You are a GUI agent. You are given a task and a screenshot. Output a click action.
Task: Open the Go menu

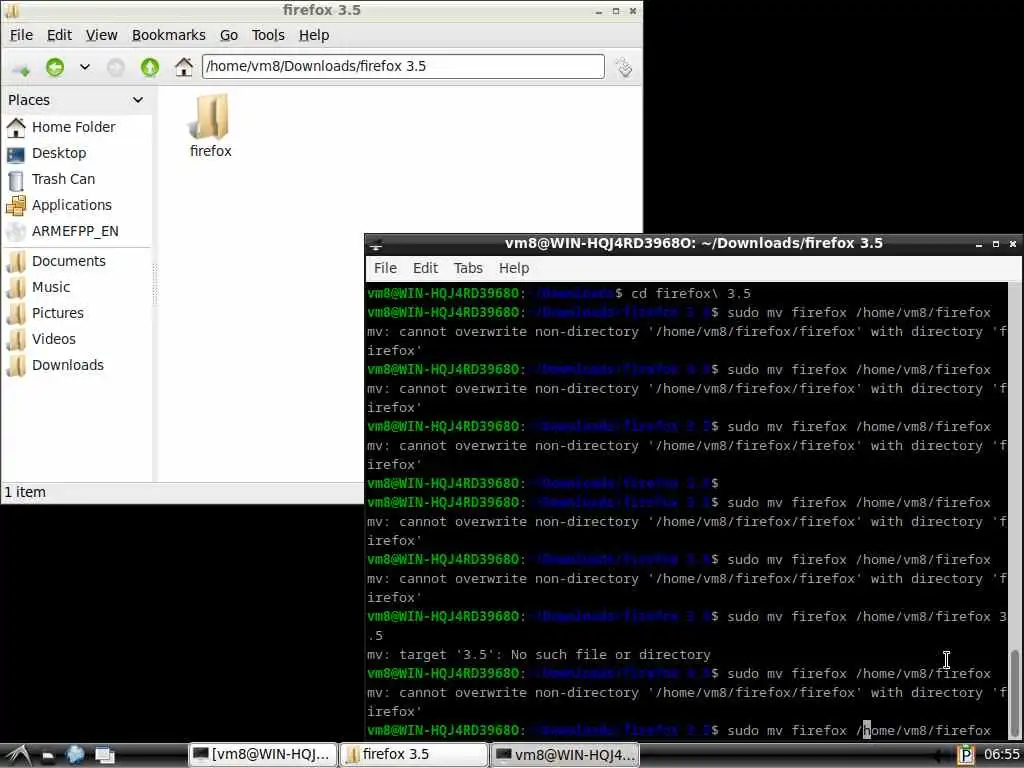coord(229,35)
